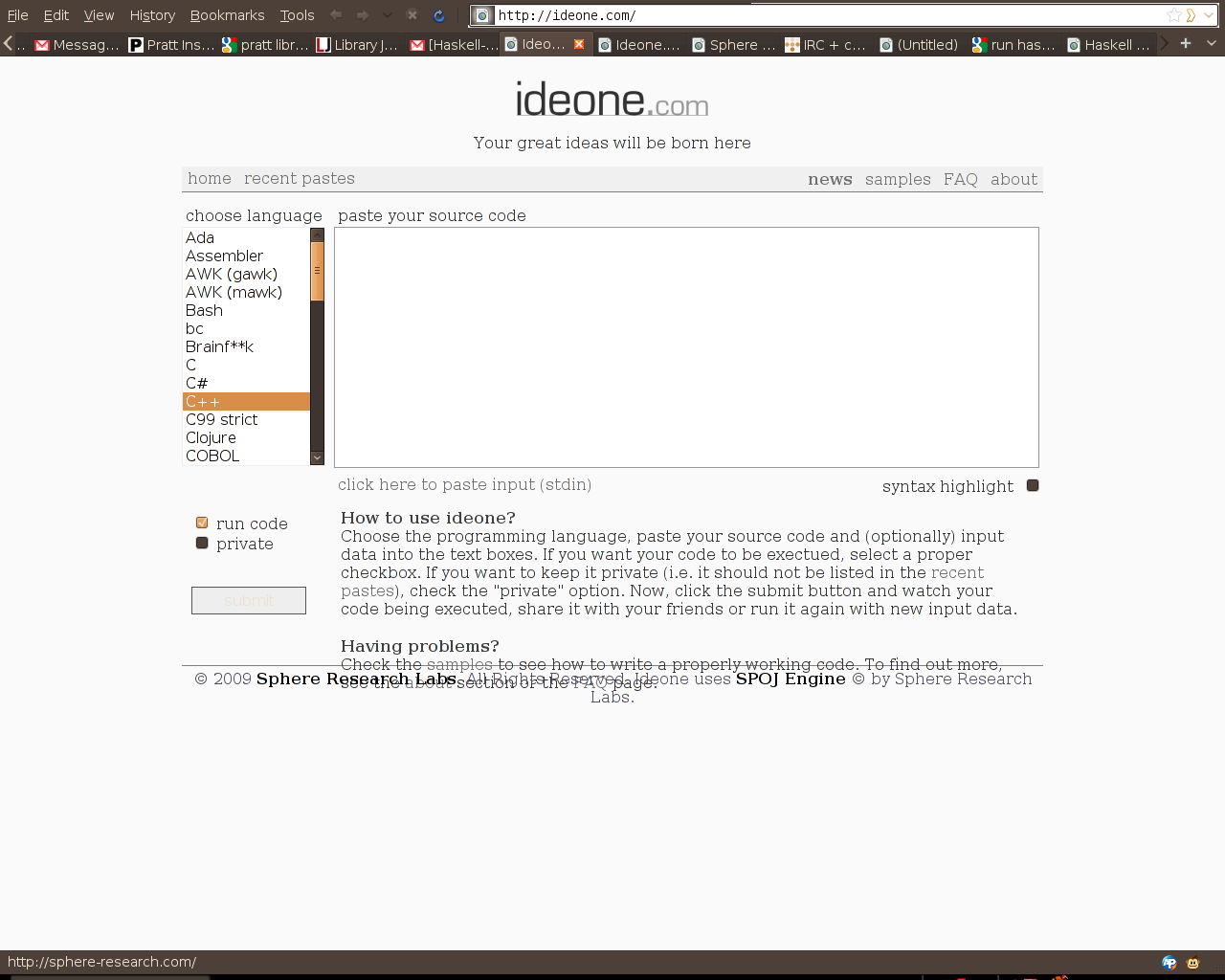Uncheck the run code checkbox

[202, 523]
